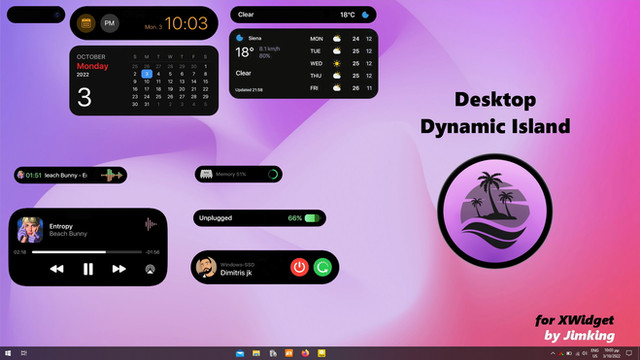Open Firefox from the taskbar

(x=305, y=353)
